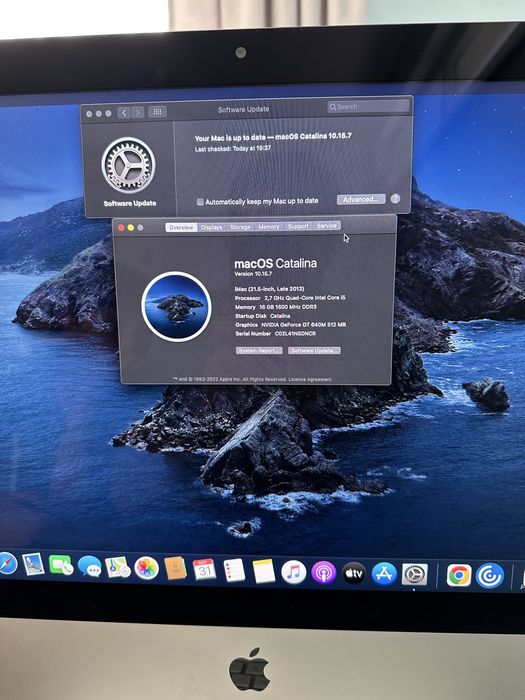The height and width of the screenshot is (700, 525).
Task: Open System Preferences from the Dock
Action: click(x=415, y=575)
